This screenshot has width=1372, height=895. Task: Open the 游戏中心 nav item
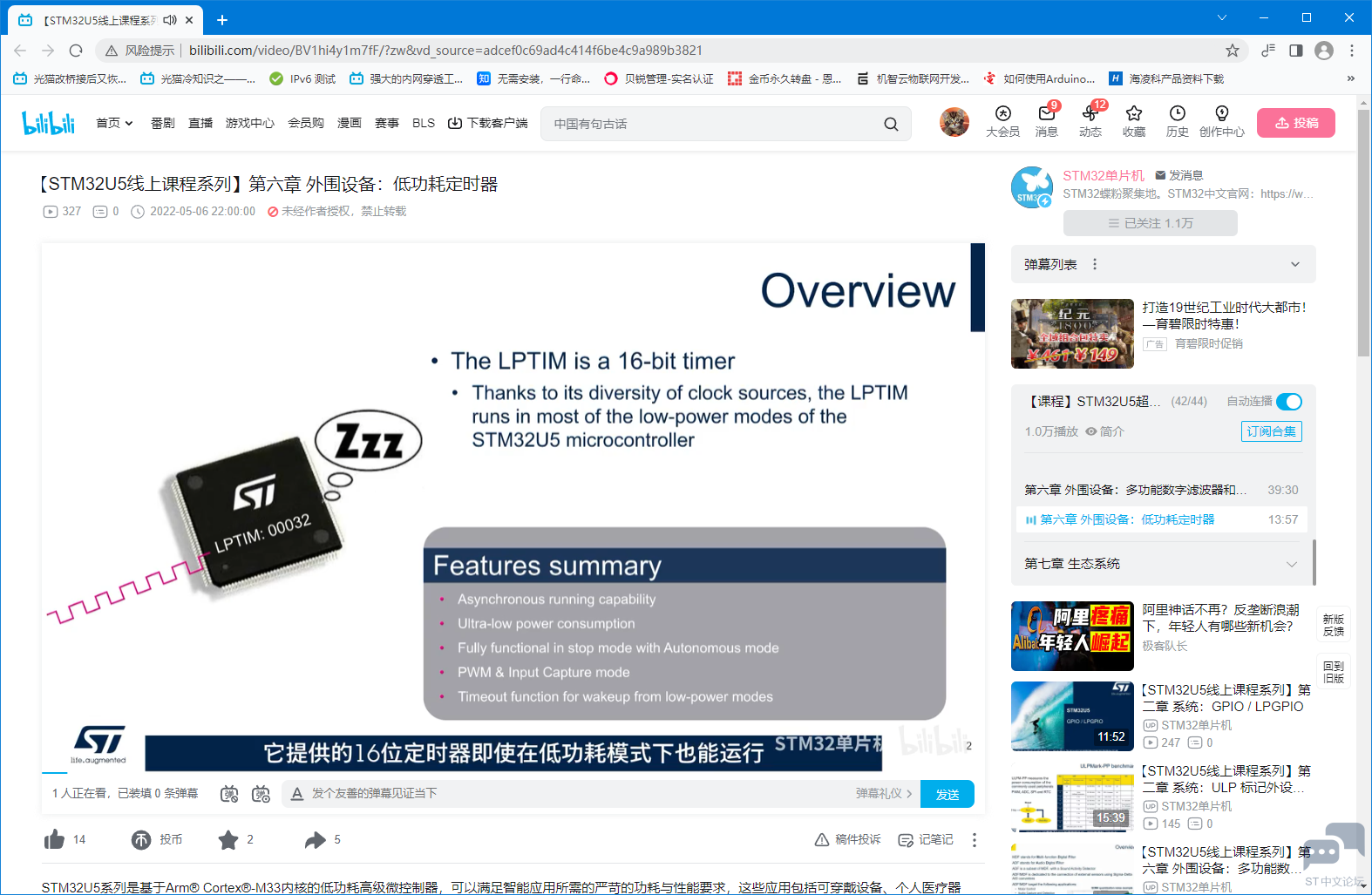pos(250,124)
